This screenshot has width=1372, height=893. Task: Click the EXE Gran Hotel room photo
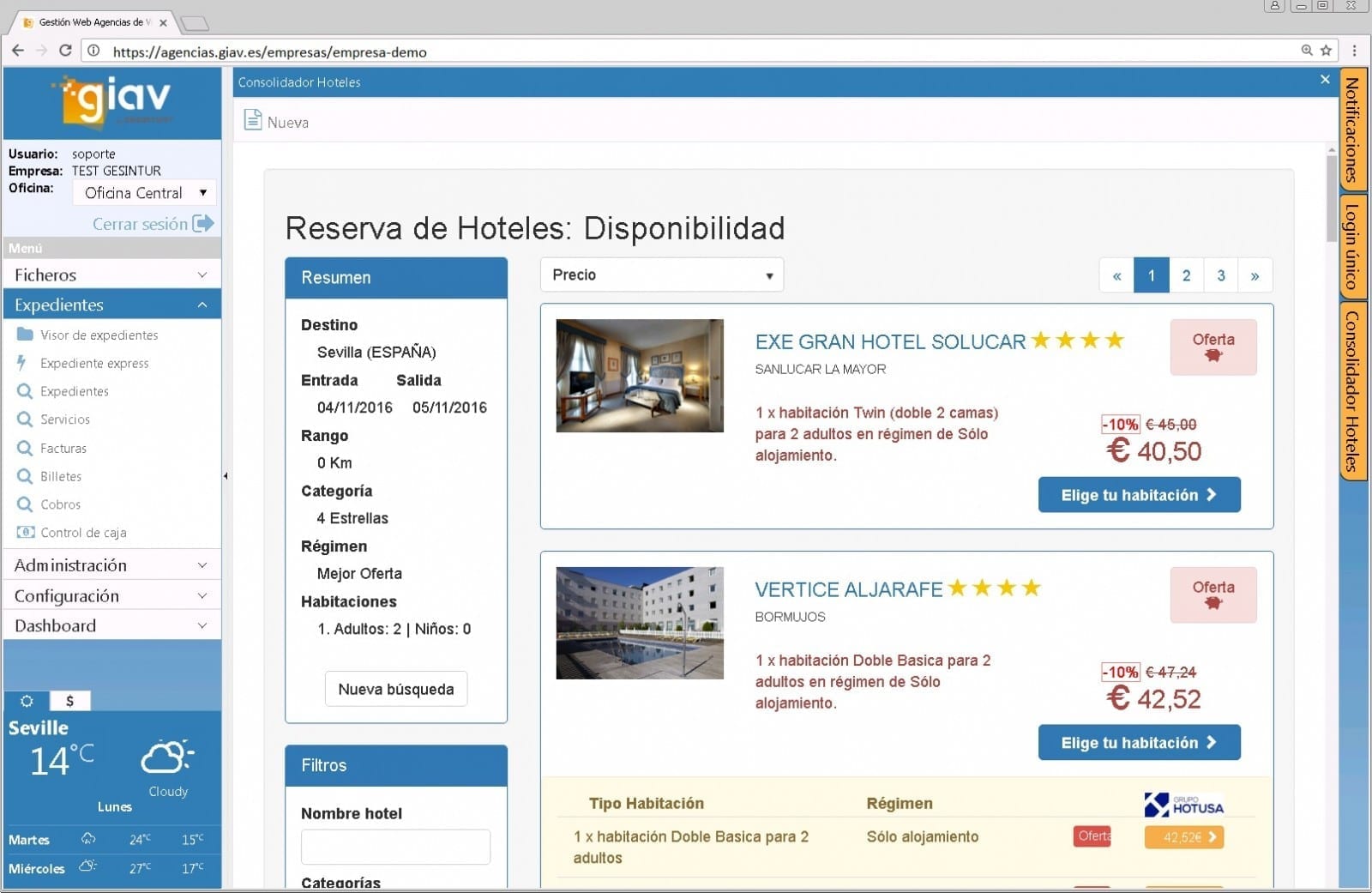pyautogui.click(x=640, y=376)
